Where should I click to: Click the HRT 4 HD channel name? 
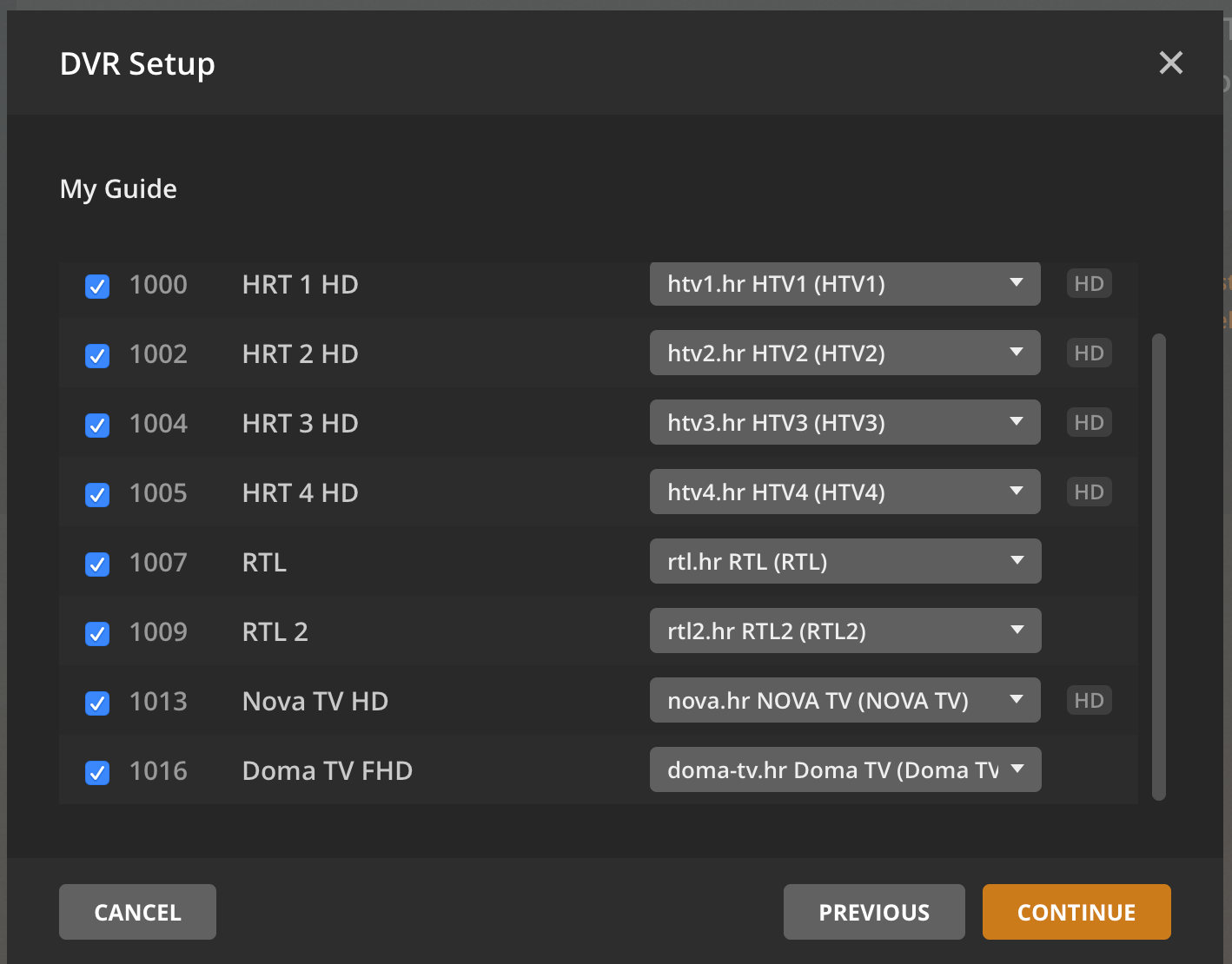[300, 493]
